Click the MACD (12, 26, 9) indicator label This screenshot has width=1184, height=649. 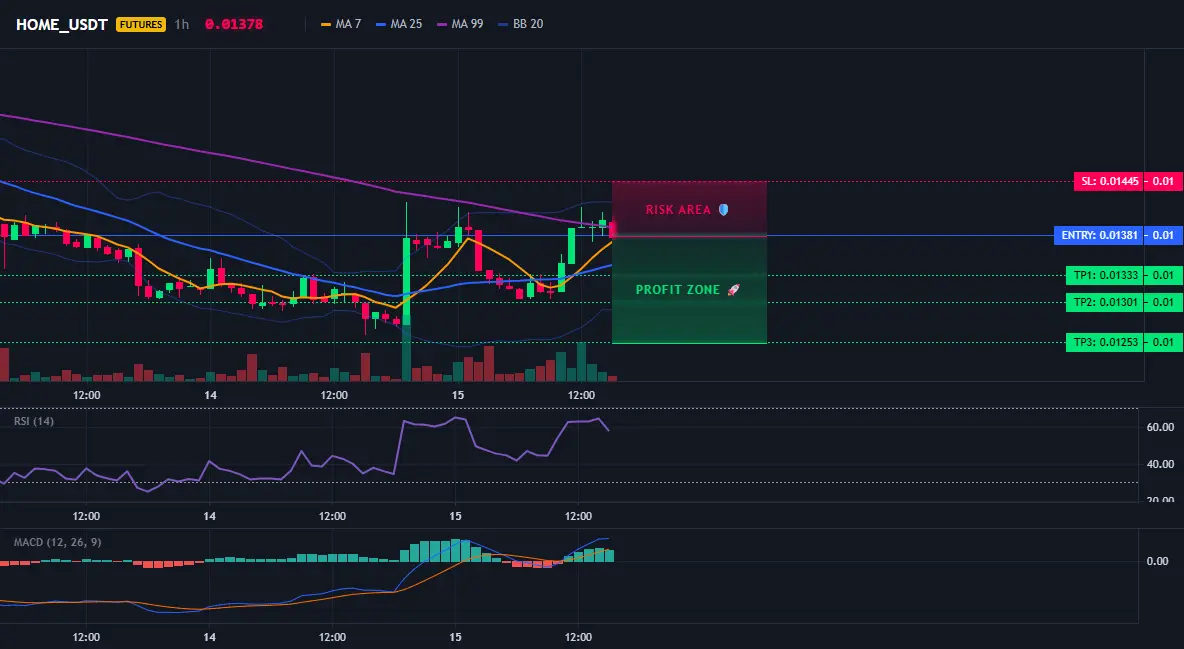pos(57,542)
